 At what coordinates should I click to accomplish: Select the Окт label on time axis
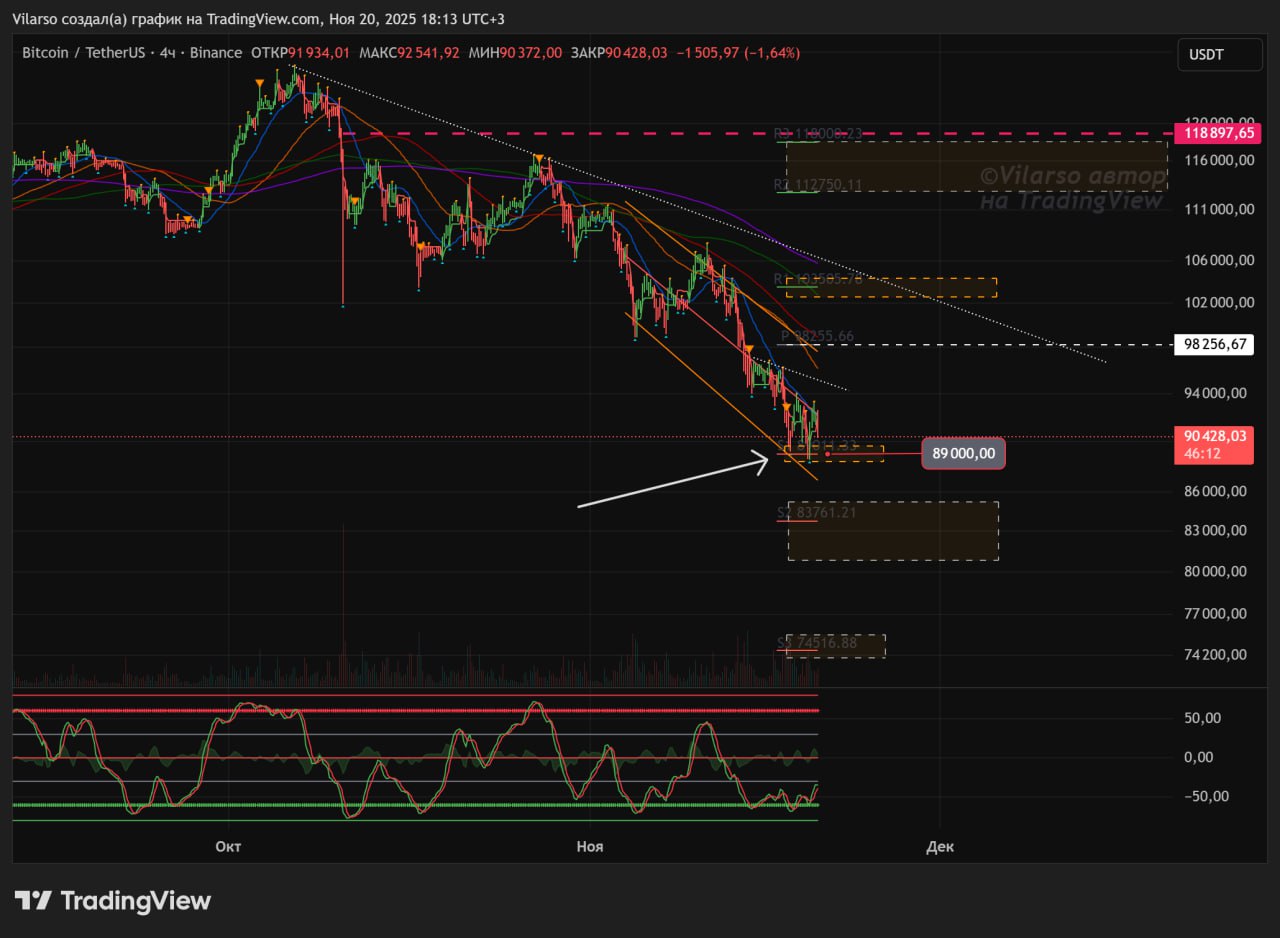click(x=228, y=846)
